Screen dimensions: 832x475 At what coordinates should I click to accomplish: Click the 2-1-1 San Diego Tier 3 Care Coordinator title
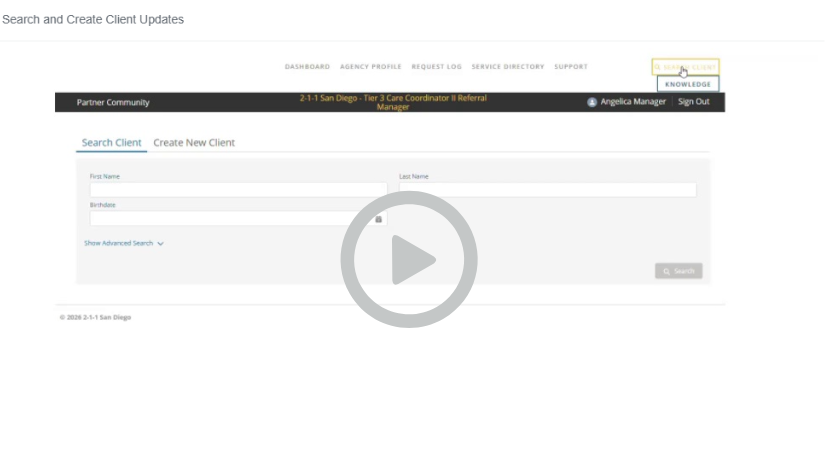pos(393,102)
